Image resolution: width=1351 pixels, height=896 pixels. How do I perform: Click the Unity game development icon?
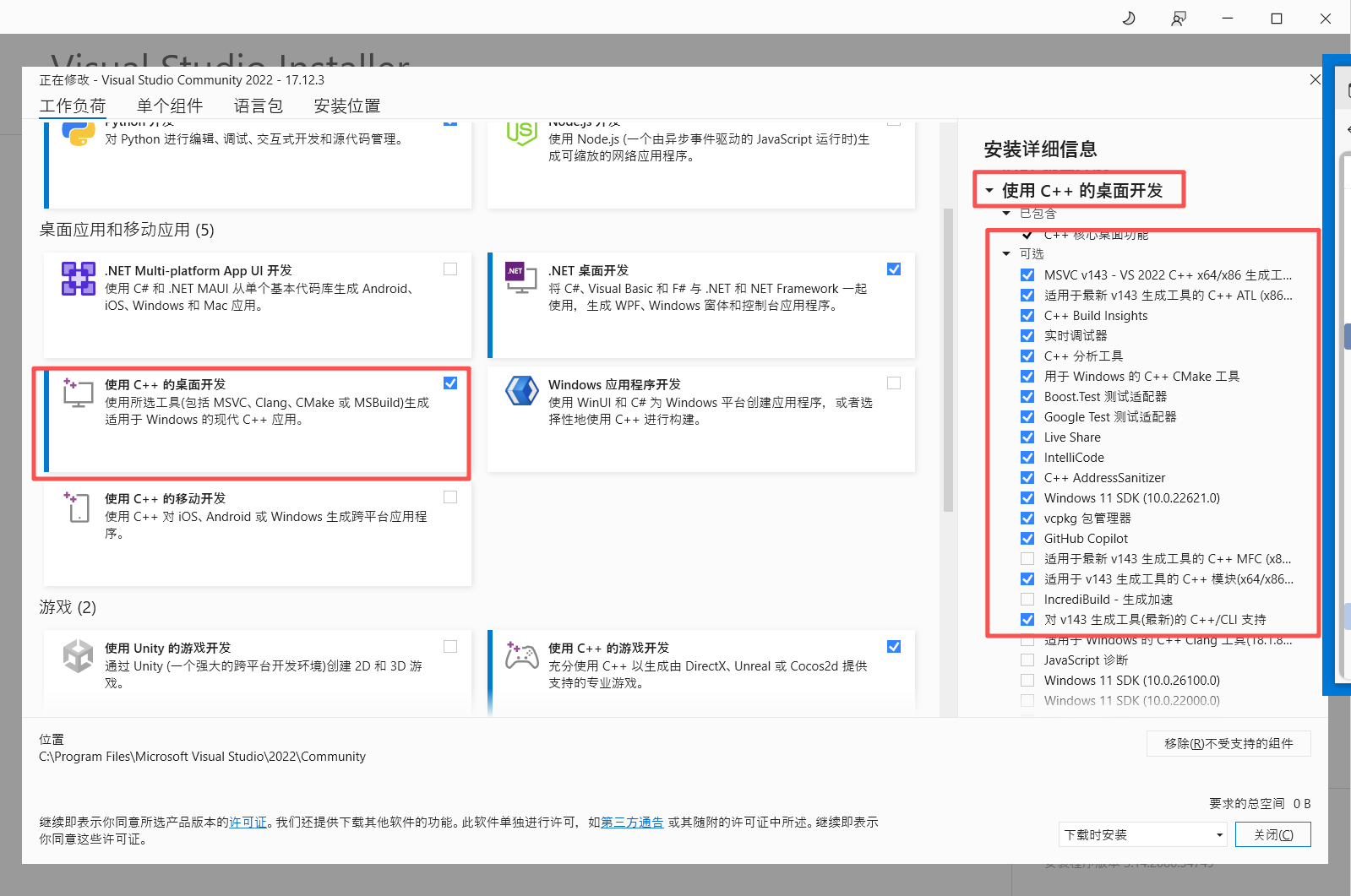[x=79, y=656]
